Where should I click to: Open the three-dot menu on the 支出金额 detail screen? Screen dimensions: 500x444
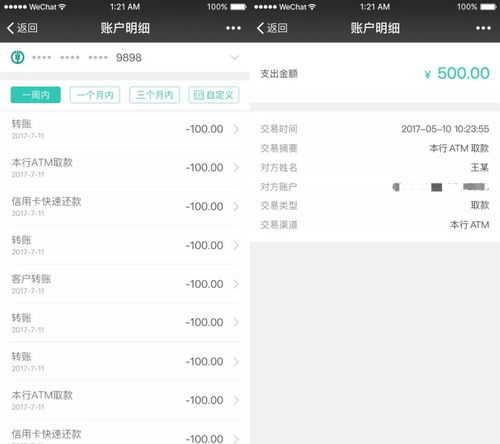point(483,28)
